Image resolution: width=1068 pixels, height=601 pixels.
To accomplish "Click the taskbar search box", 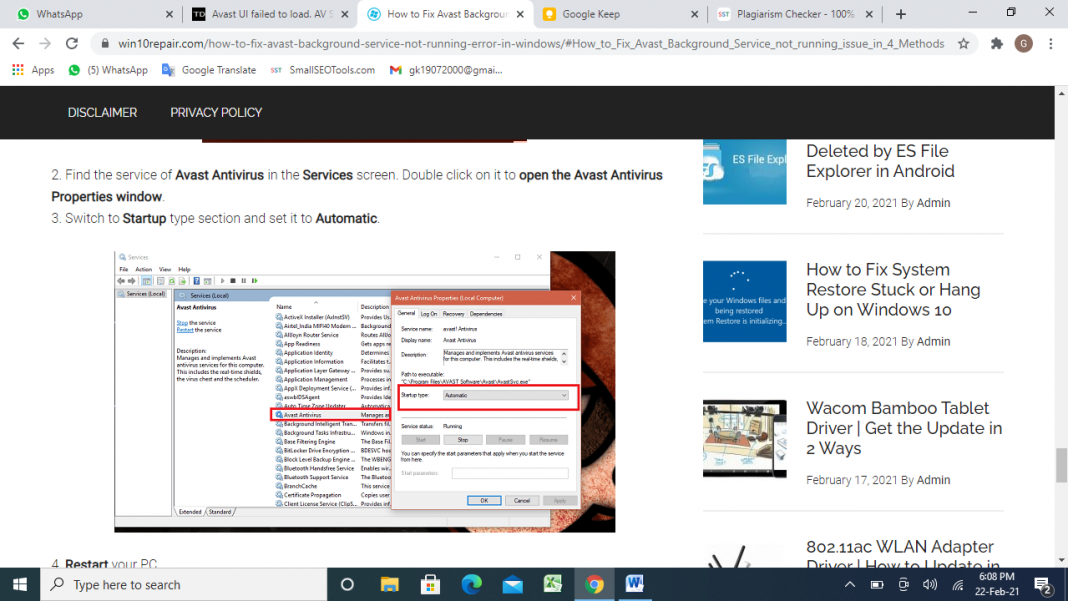I will click(184, 585).
